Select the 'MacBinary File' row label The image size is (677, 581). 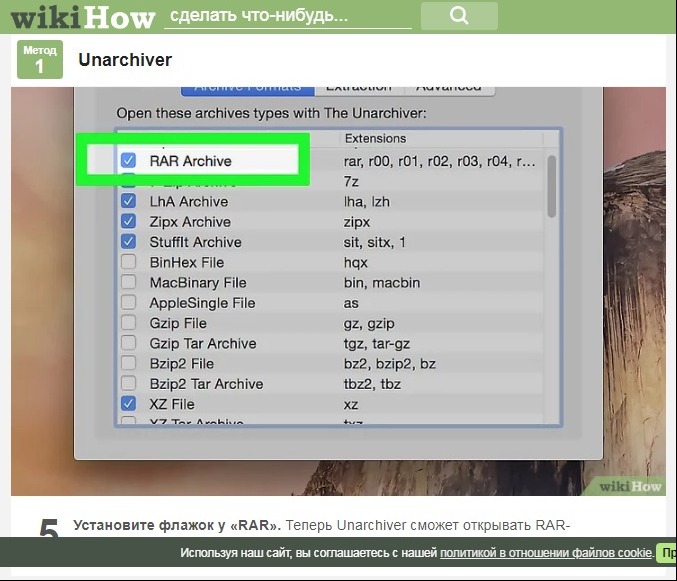[x=198, y=283]
